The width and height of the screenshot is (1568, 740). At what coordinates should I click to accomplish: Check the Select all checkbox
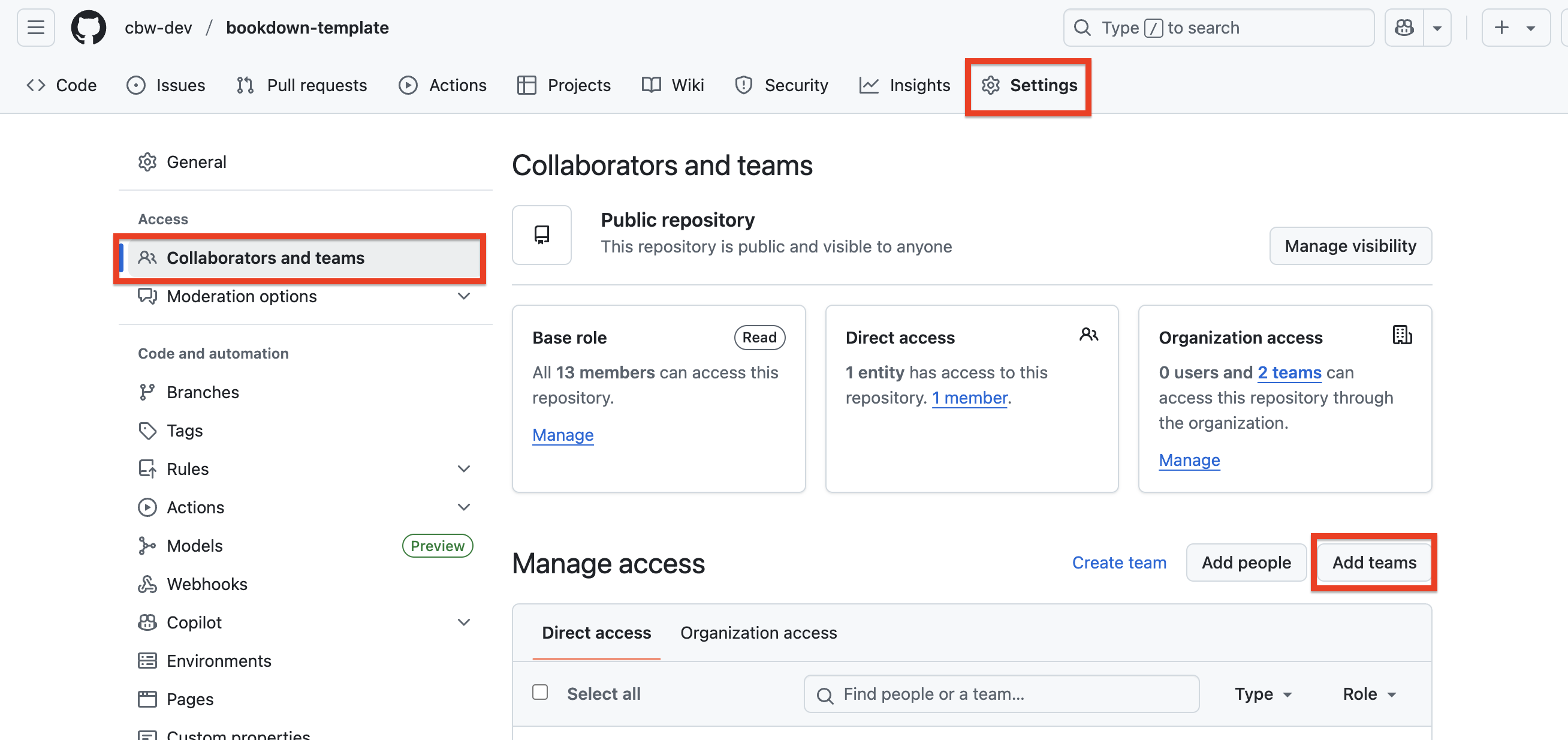[540, 692]
